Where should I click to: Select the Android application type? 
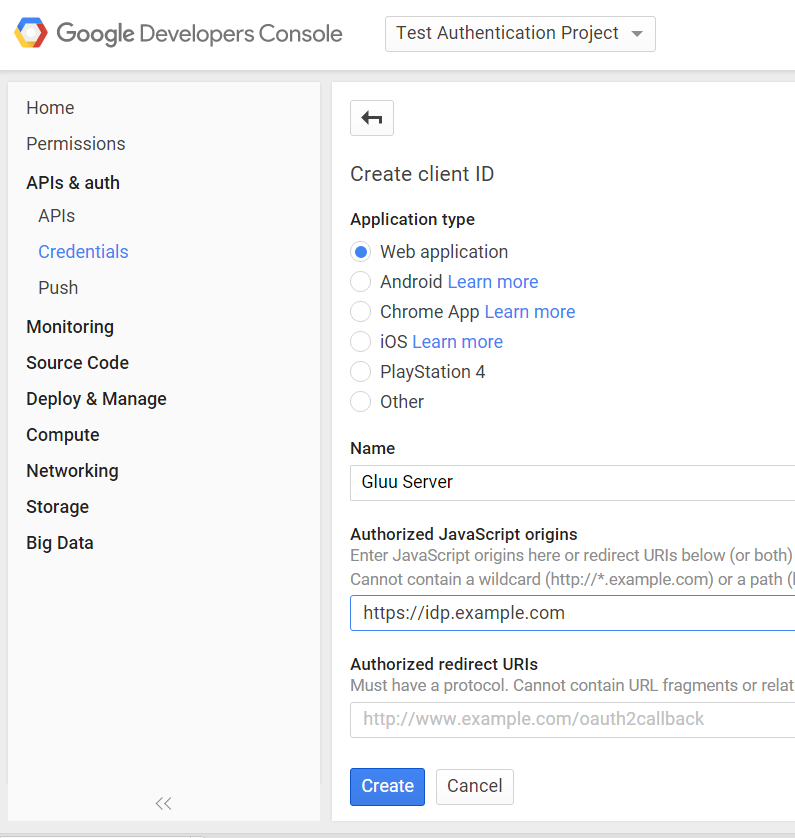point(361,282)
